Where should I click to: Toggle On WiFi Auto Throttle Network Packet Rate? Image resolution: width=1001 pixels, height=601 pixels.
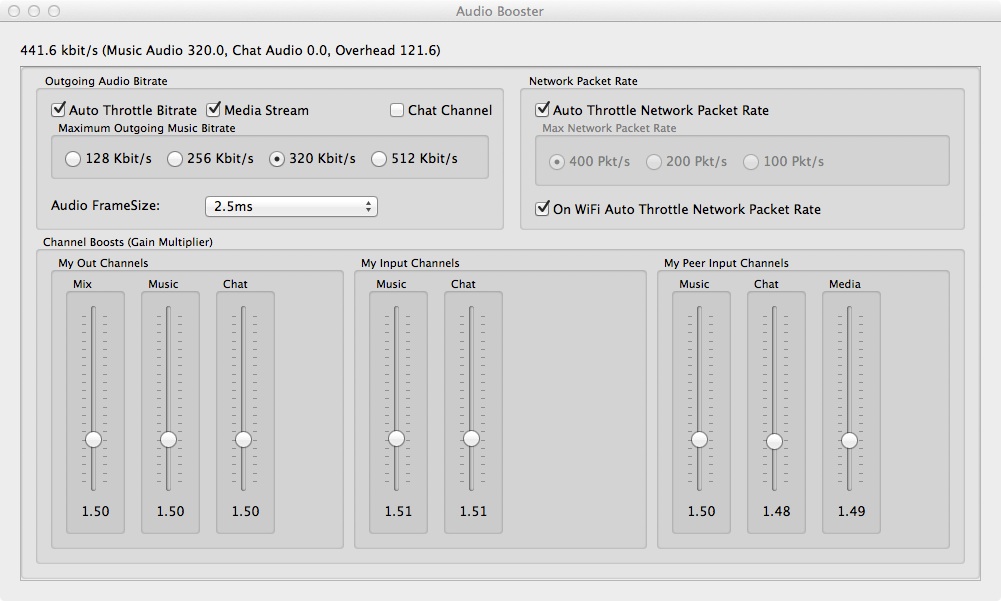pos(543,209)
